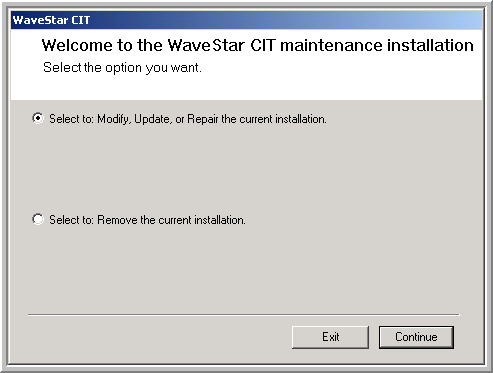This screenshot has width=493, height=373.
Task: Choose the Remove current installation radio button
Action: click(x=38, y=219)
